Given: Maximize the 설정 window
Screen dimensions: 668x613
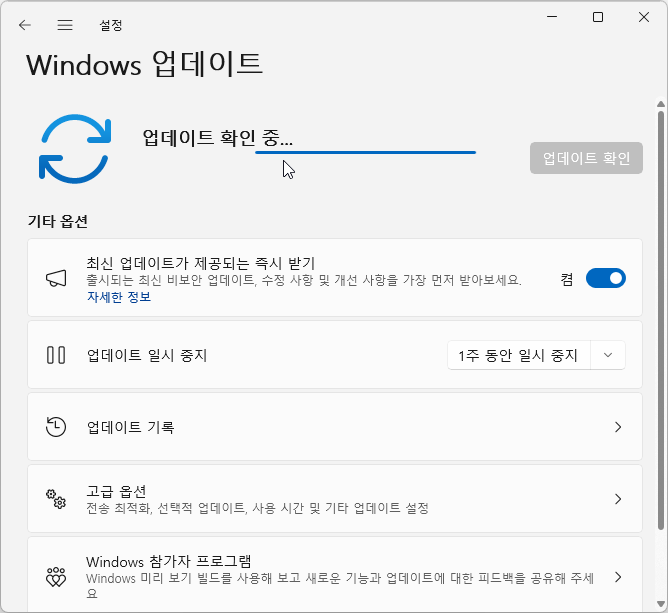Looking at the screenshot, I should [598, 17].
